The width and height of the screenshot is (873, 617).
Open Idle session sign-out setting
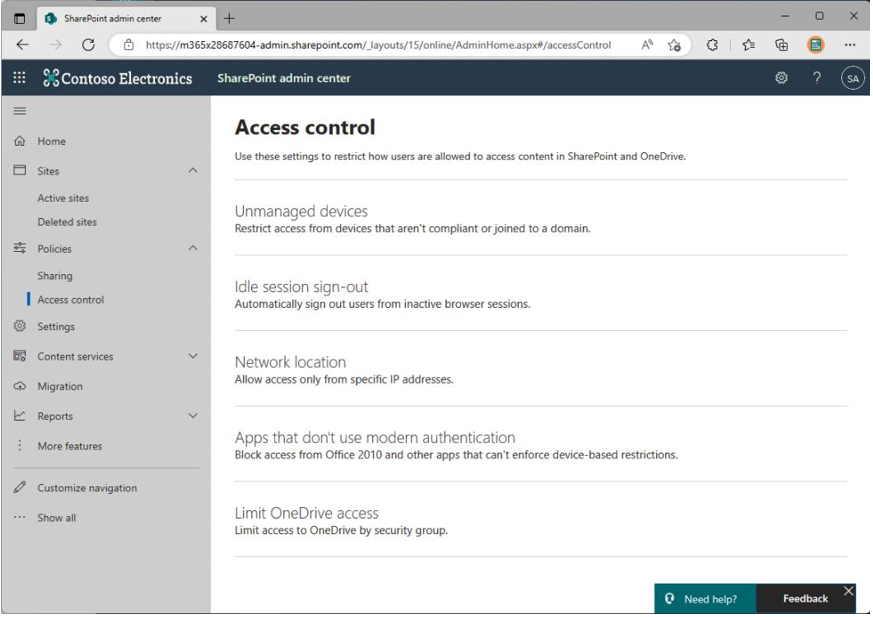click(301, 287)
